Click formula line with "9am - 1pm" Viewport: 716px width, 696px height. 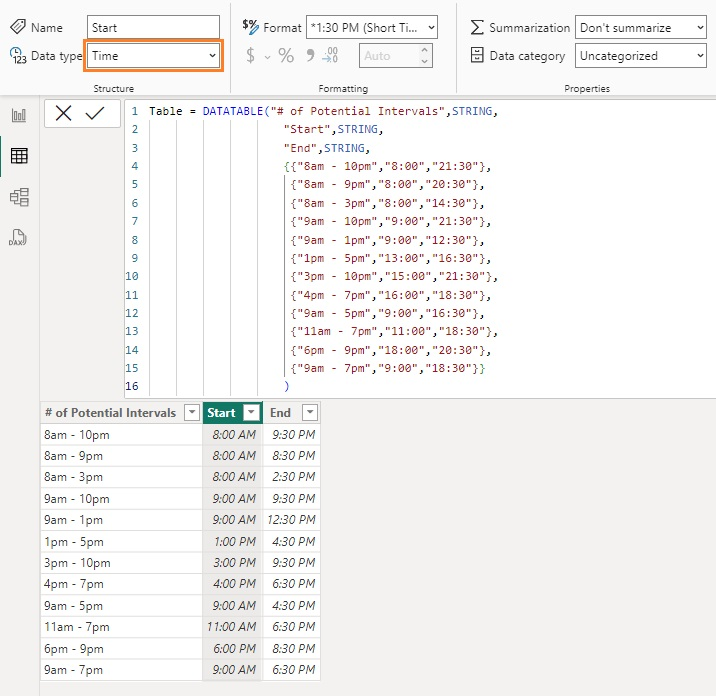click(387, 240)
